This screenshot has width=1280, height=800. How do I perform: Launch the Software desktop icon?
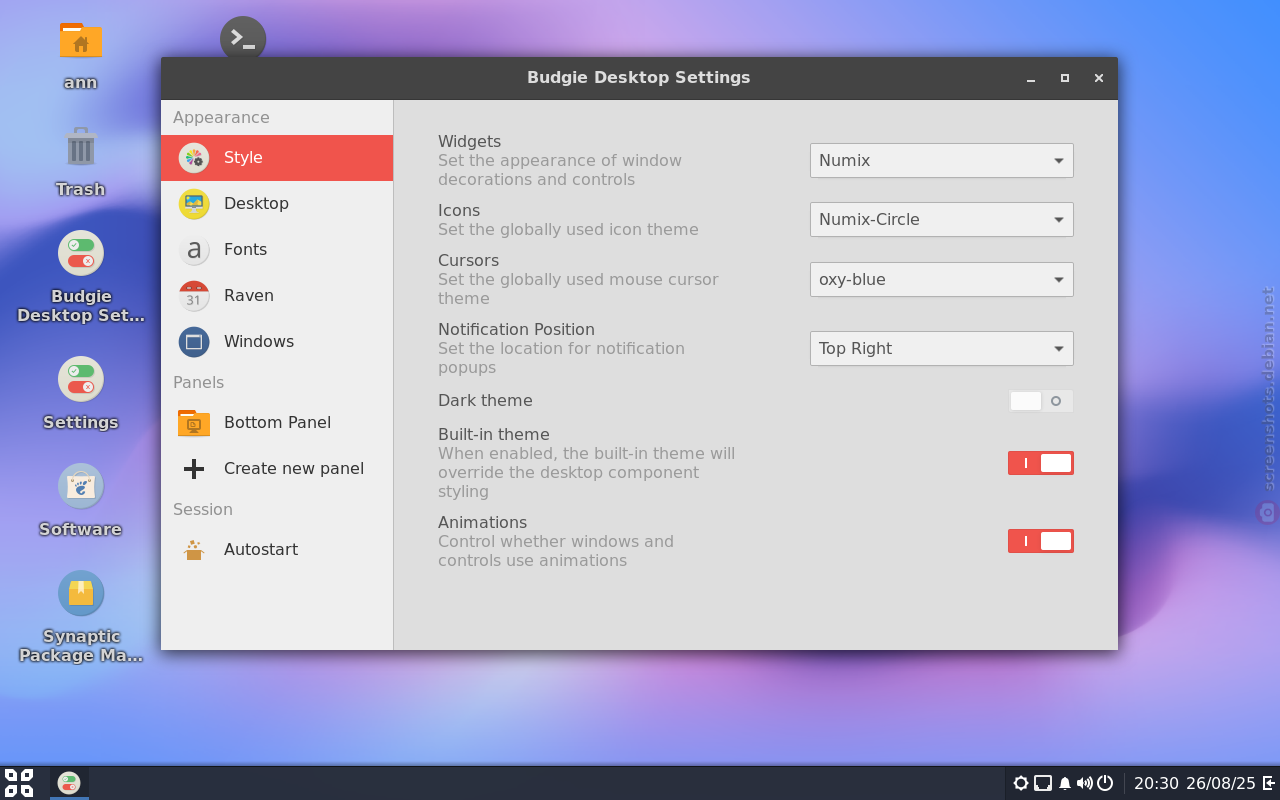click(x=80, y=486)
